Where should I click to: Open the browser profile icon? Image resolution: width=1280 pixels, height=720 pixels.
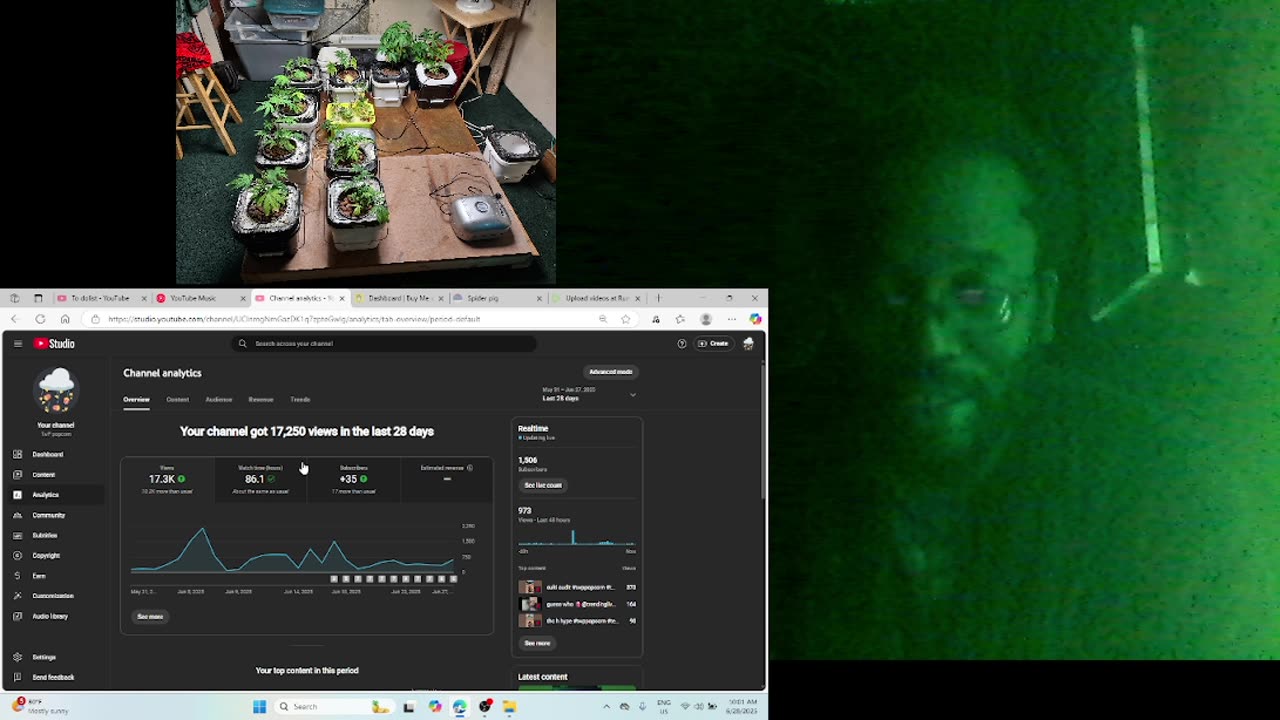[706, 319]
